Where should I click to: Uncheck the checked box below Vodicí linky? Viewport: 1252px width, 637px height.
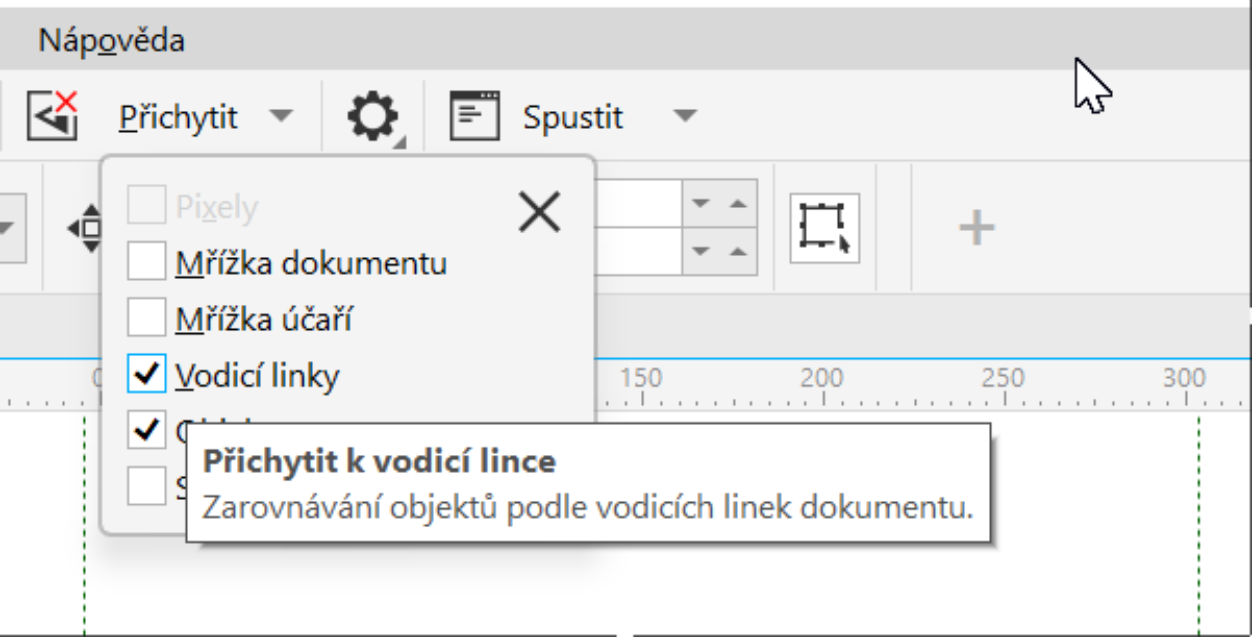coord(147,431)
